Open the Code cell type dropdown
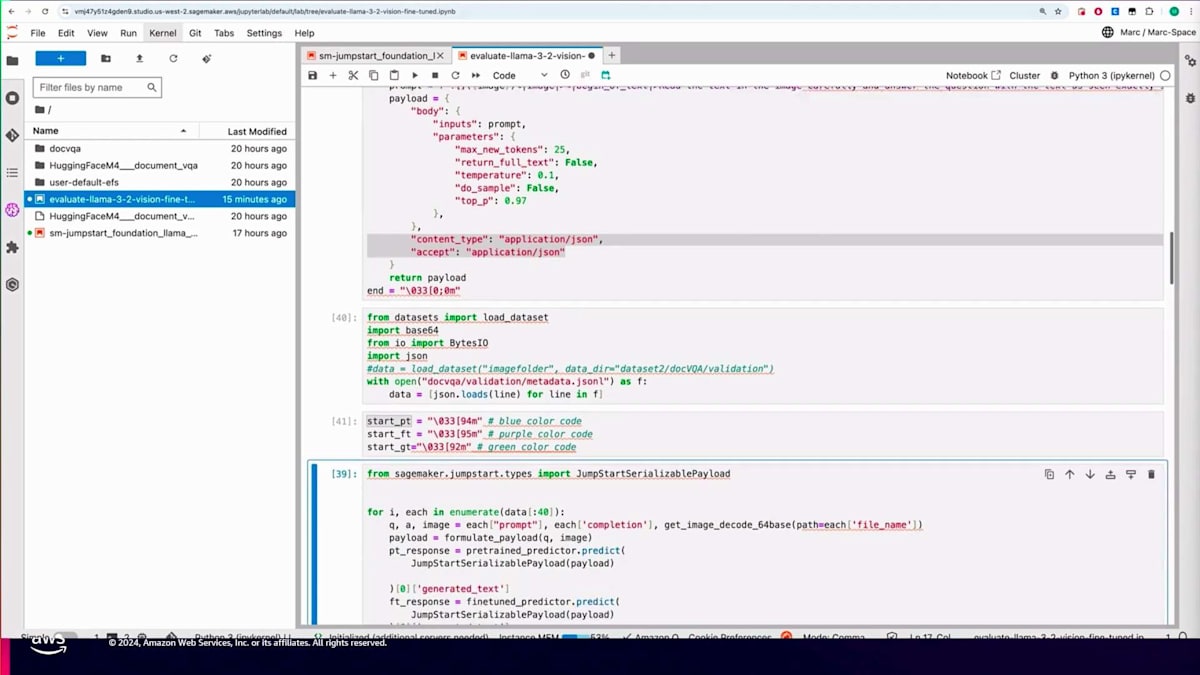 tap(520, 75)
